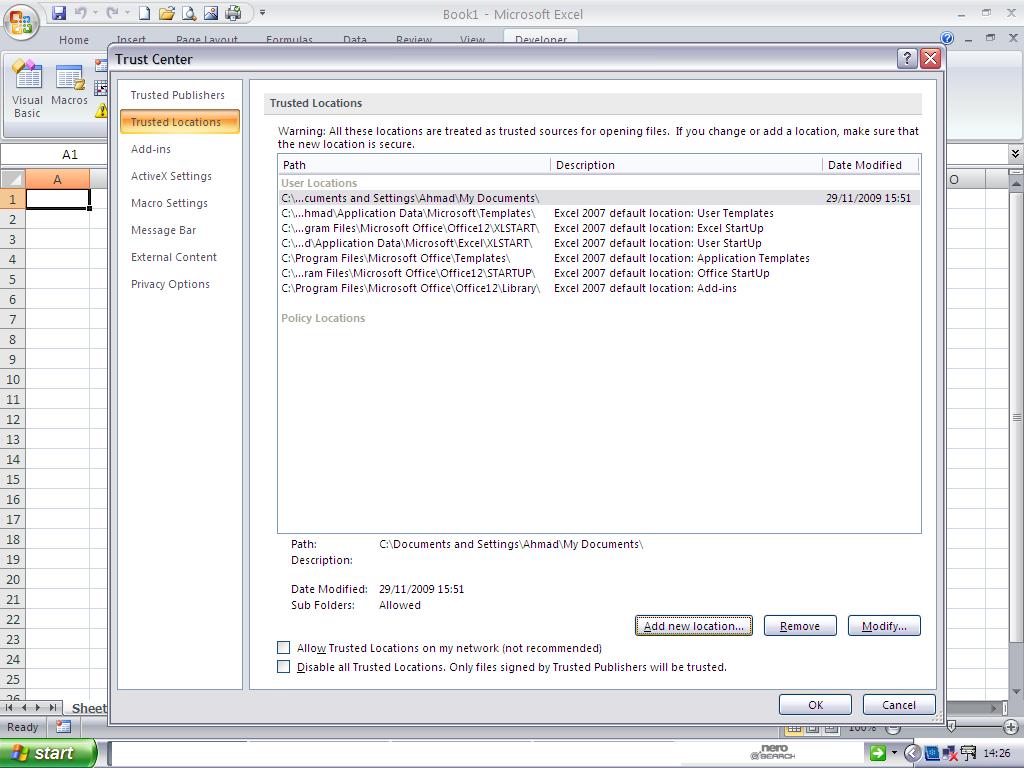Viewport: 1024px width, 768px height.
Task: Click the picture icon in Quick Access toolbar
Action: [211, 12]
